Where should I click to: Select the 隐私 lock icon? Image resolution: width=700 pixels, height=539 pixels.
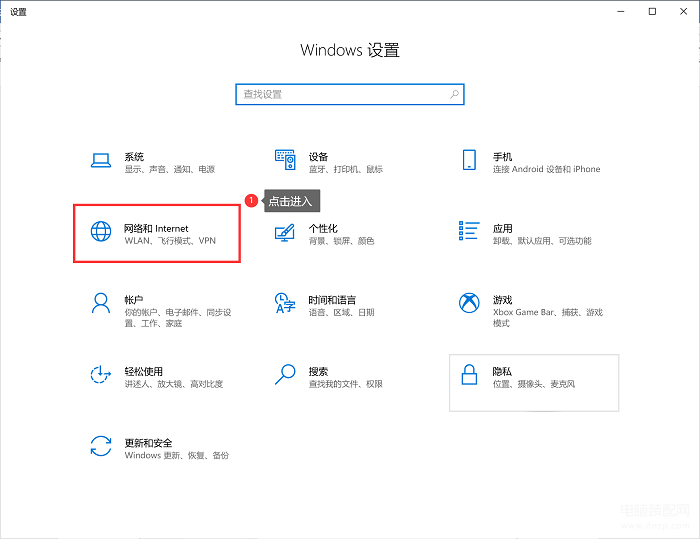(469, 374)
